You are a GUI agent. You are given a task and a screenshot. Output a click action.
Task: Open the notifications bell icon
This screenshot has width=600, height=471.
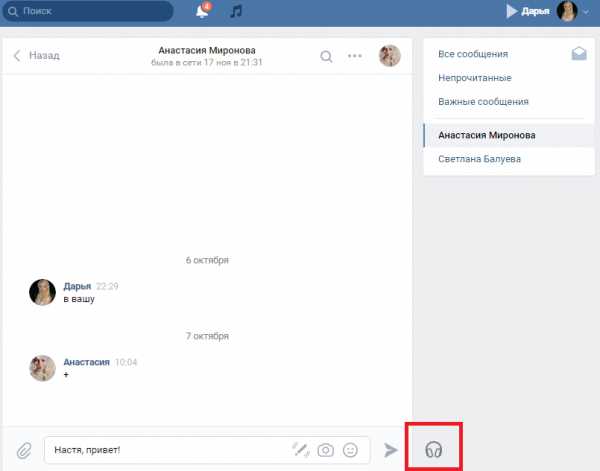pyautogui.click(x=203, y=11)
